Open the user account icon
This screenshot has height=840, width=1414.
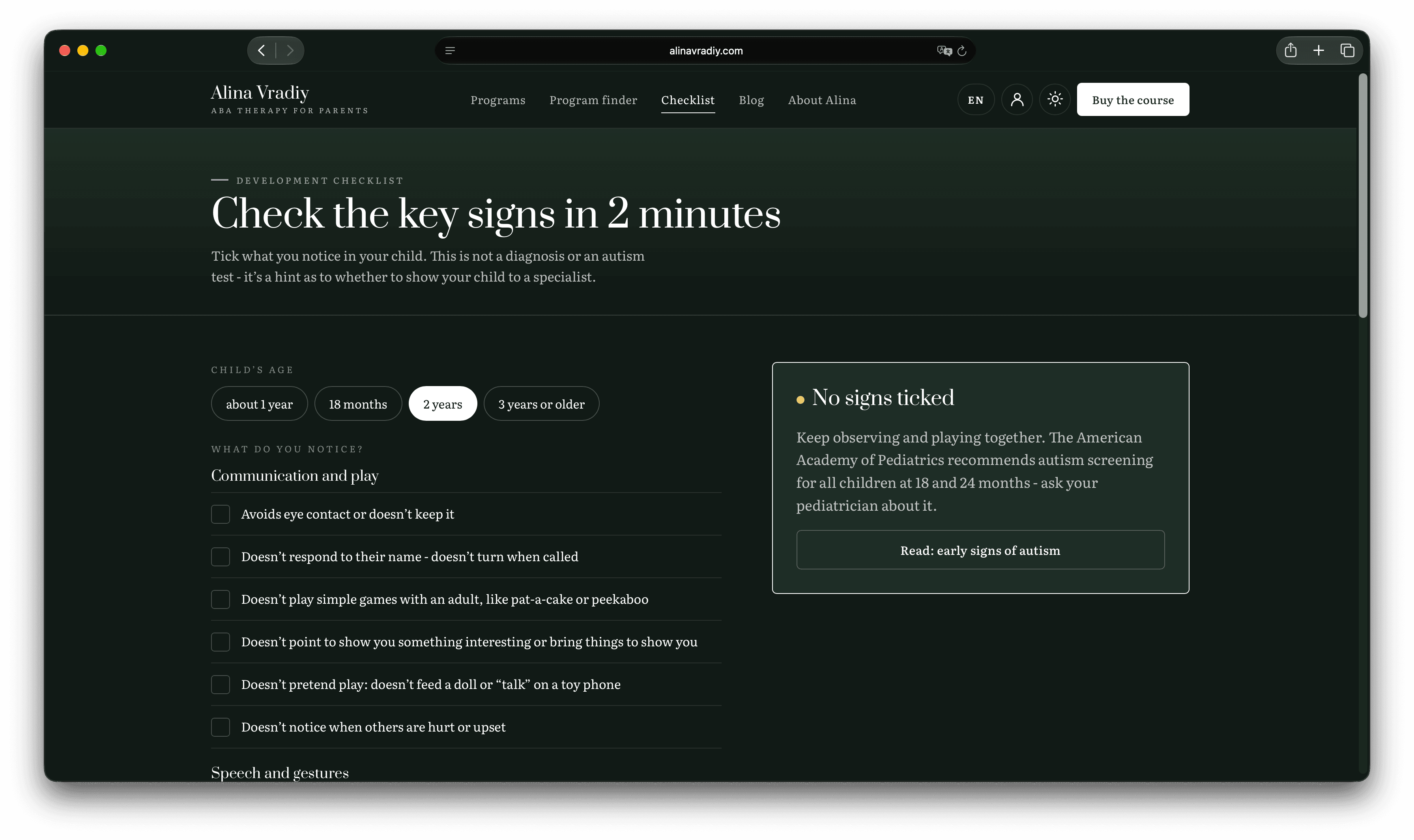(x=1017, y=100)
